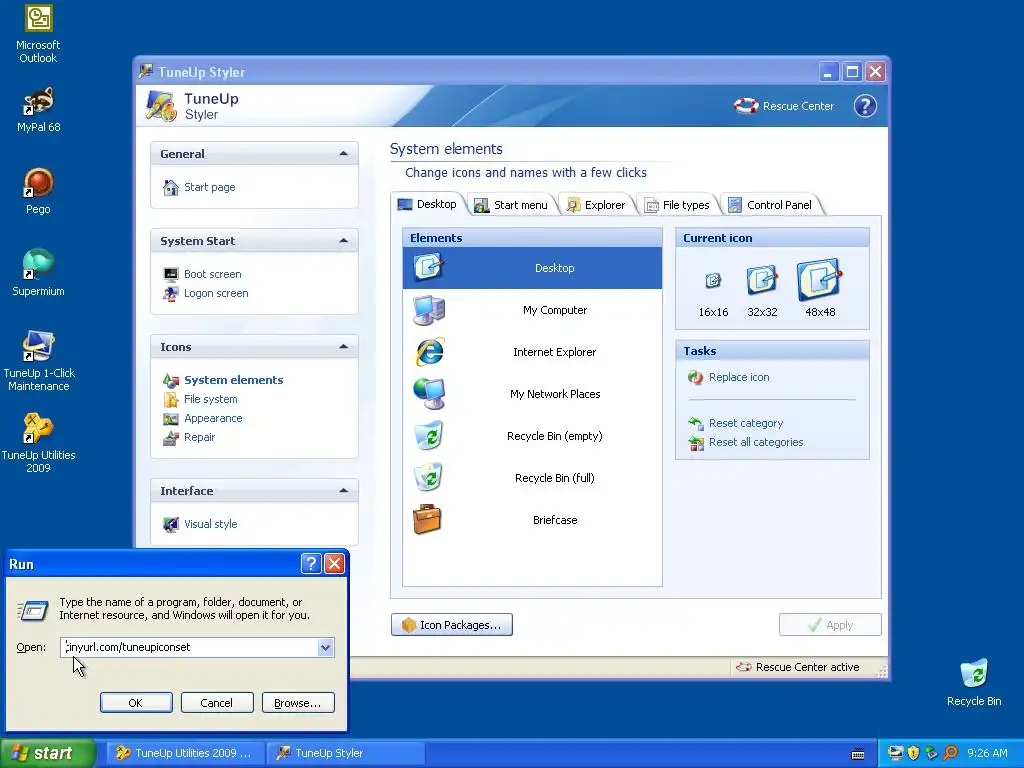1024x768 pixels.
Task: Click the Apply button in TuneUp Styler
Action: (830, 625)
